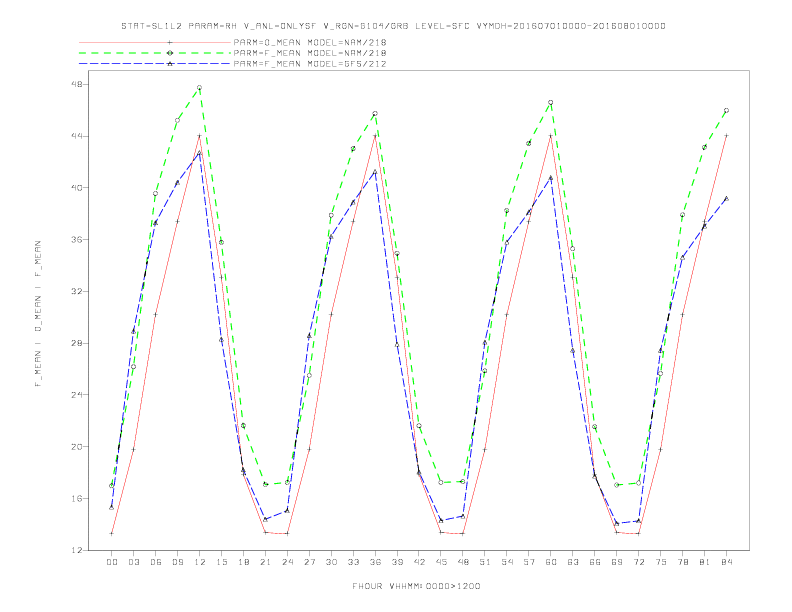The width and height of the screenshot is (792, 612).
Task: Select green circle data point at hour 48
Action: coord(463,482)
